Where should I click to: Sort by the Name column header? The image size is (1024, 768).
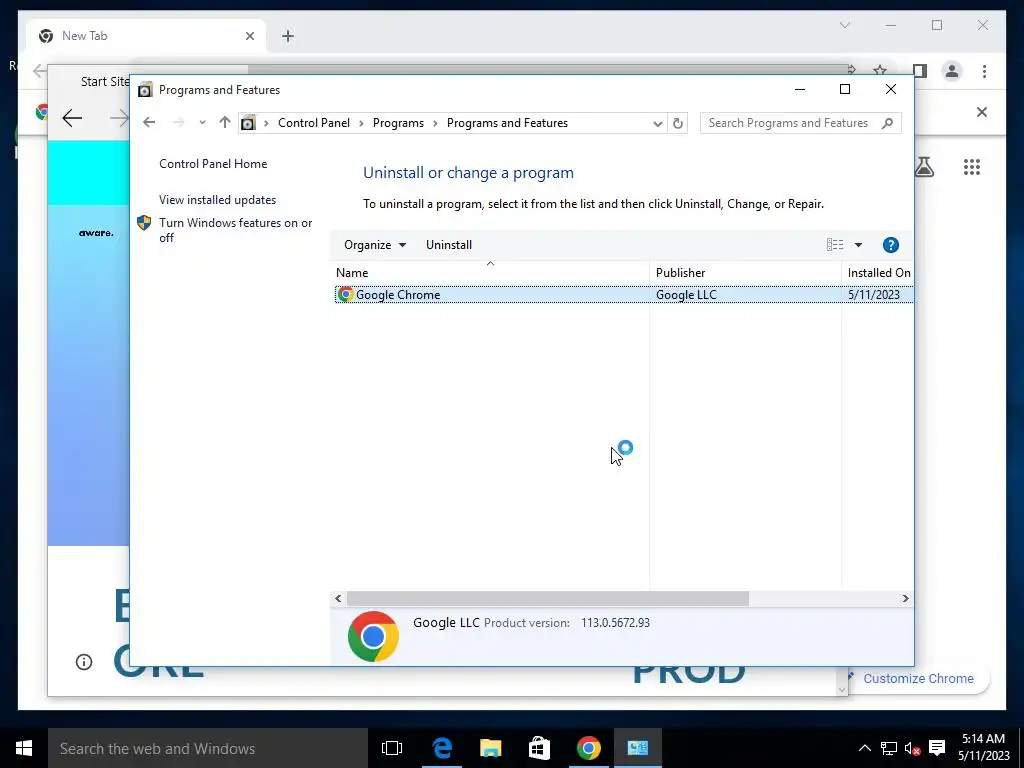(x=490, y=273)
